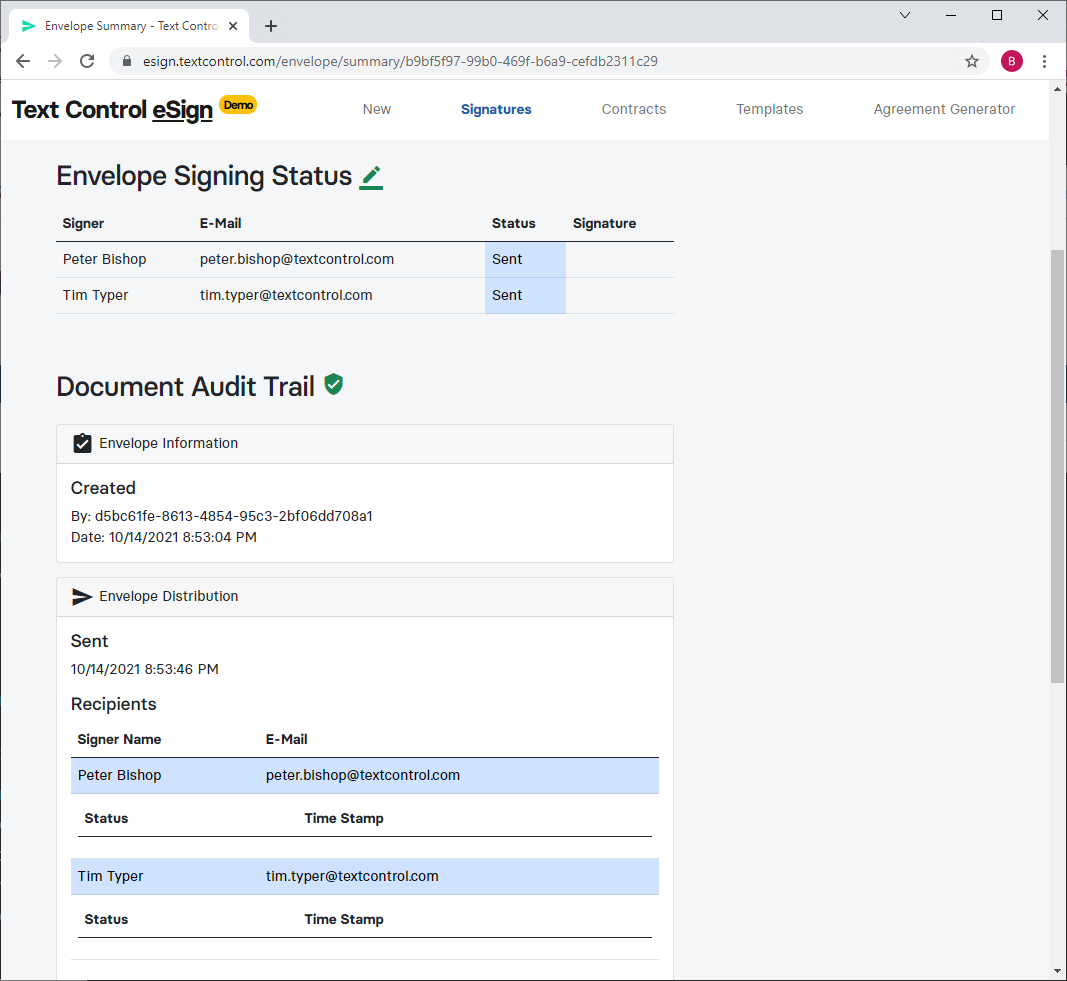Open the B profile avatar menu
The image size is (1067, 981).
click(1012, 61)
